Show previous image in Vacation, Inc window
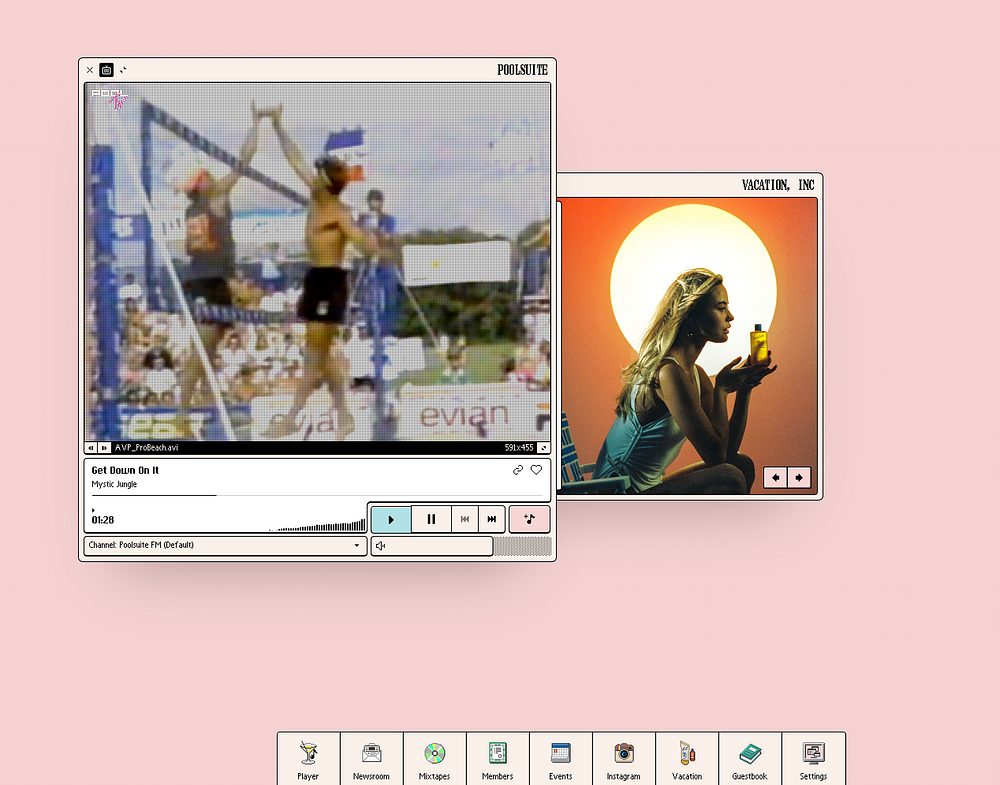 pyautogui.click(x=776, y=478)
